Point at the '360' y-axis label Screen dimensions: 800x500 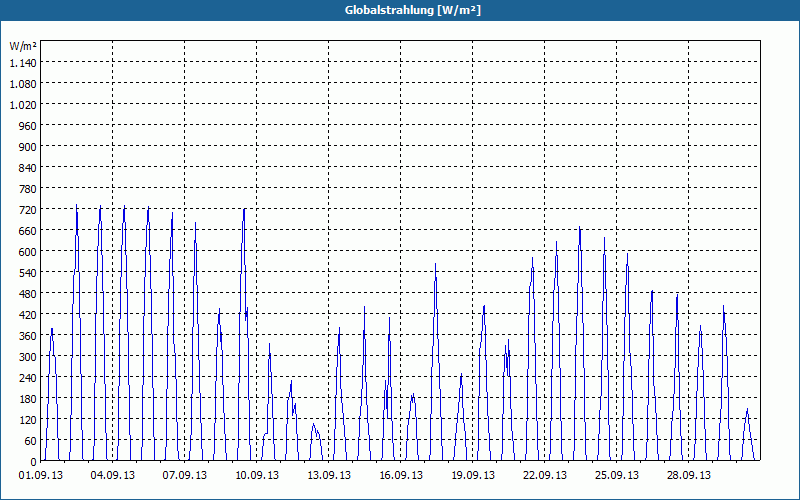[28, 336]
